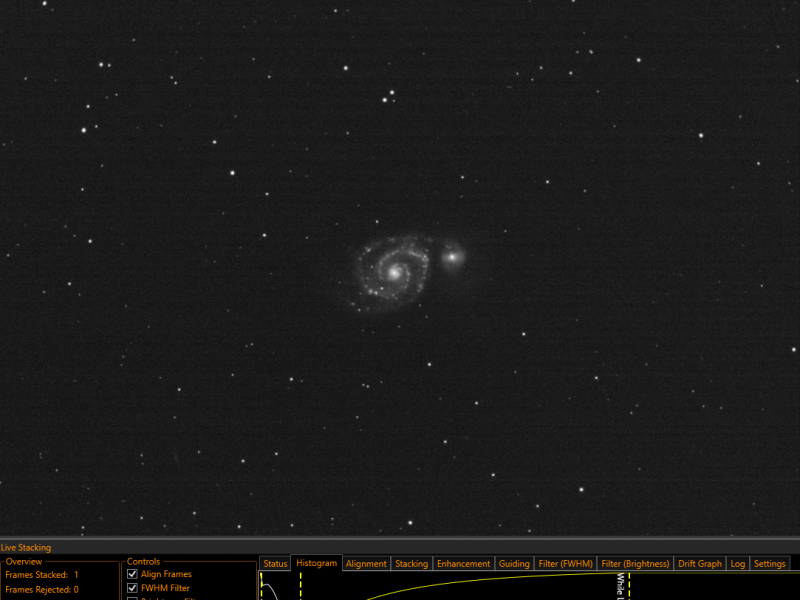Click the mid level dashed histogram line
The image size is (800, 600).
(301, 586)
